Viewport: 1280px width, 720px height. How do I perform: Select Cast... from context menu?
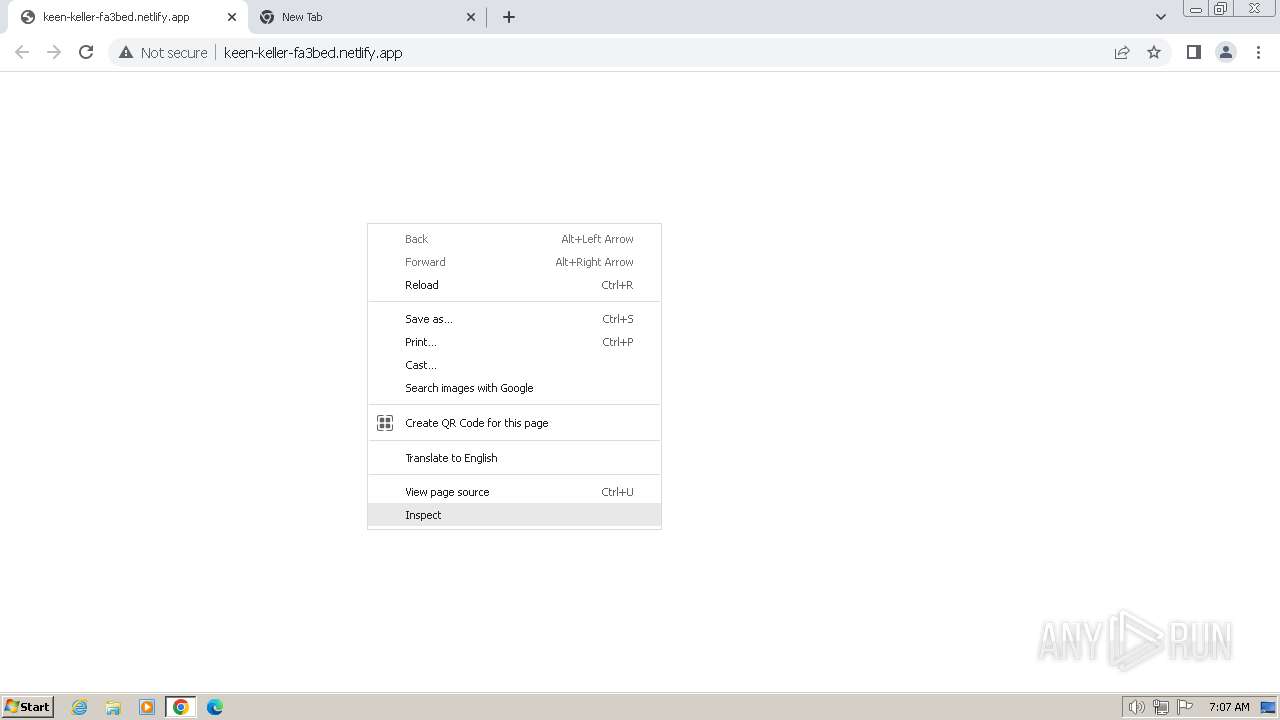point(514,365)
